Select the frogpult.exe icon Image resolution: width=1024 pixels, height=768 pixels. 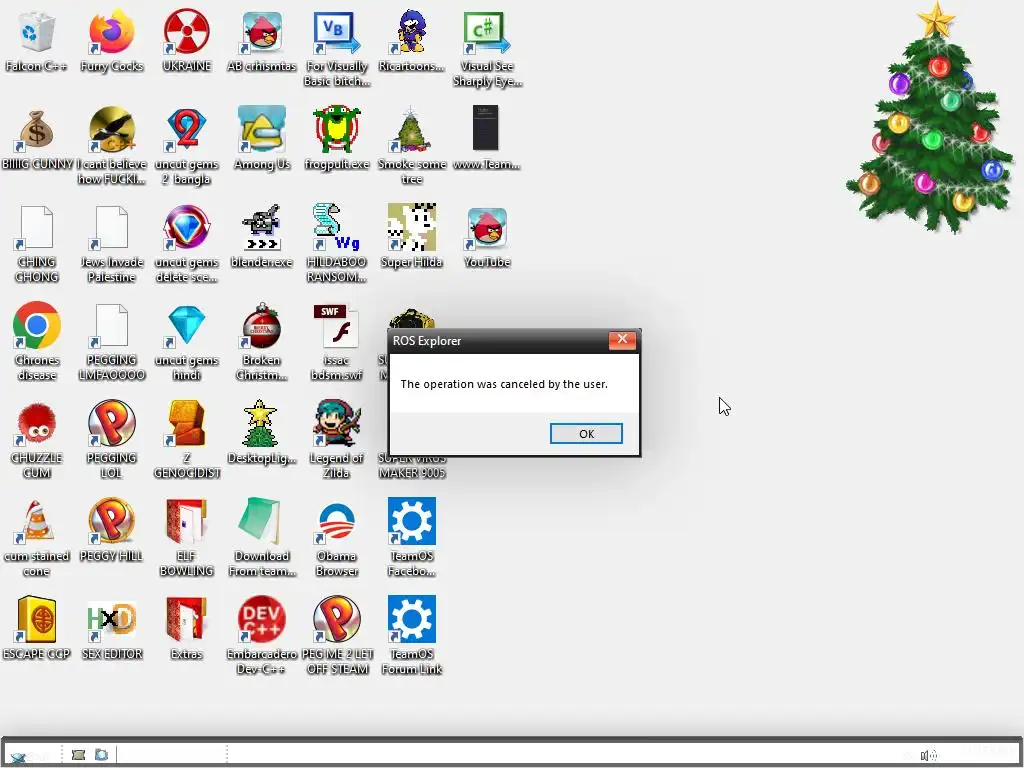click(x=336, y=129)
